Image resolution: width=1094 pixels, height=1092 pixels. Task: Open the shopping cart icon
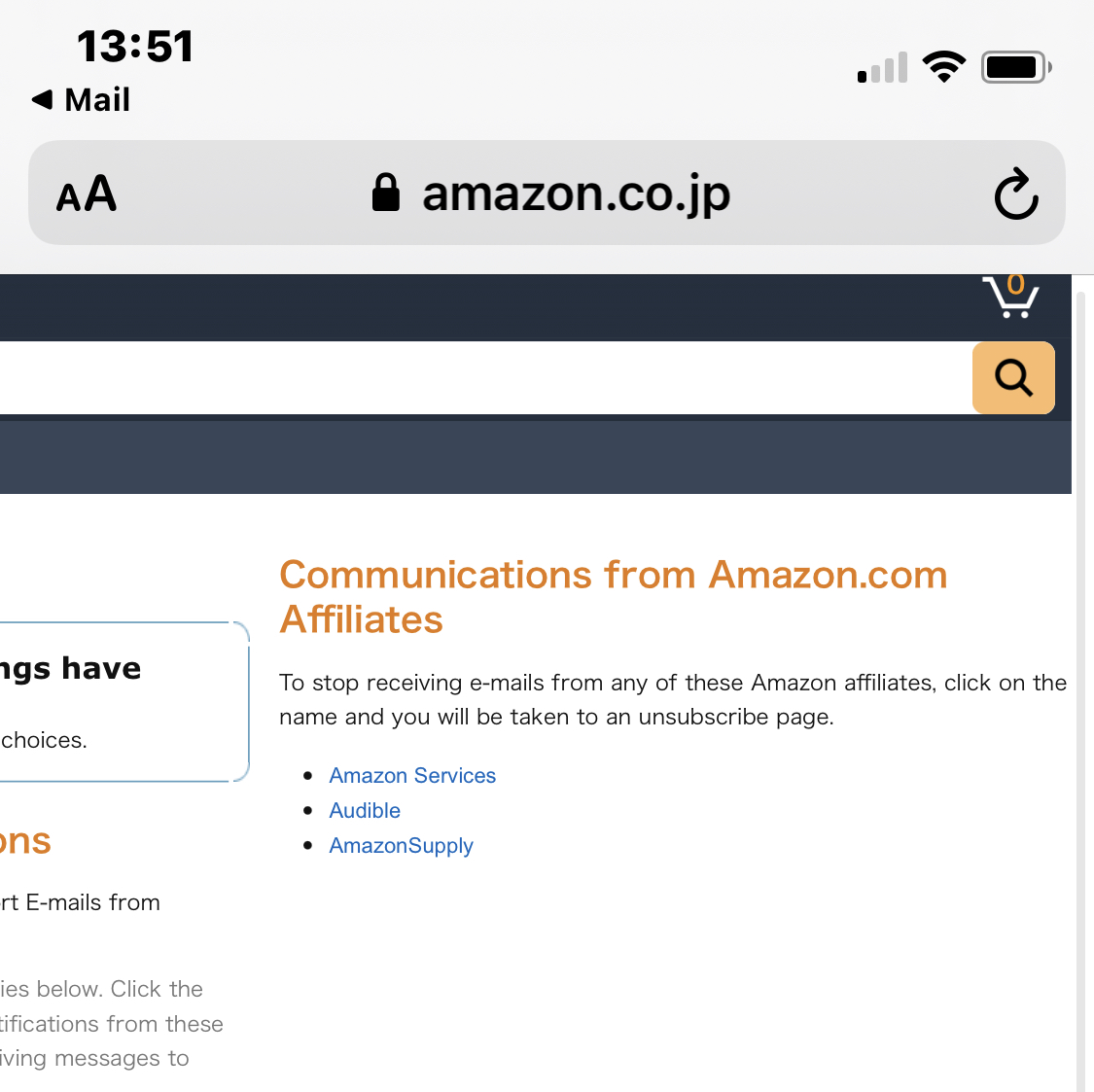coord(1010,299)
